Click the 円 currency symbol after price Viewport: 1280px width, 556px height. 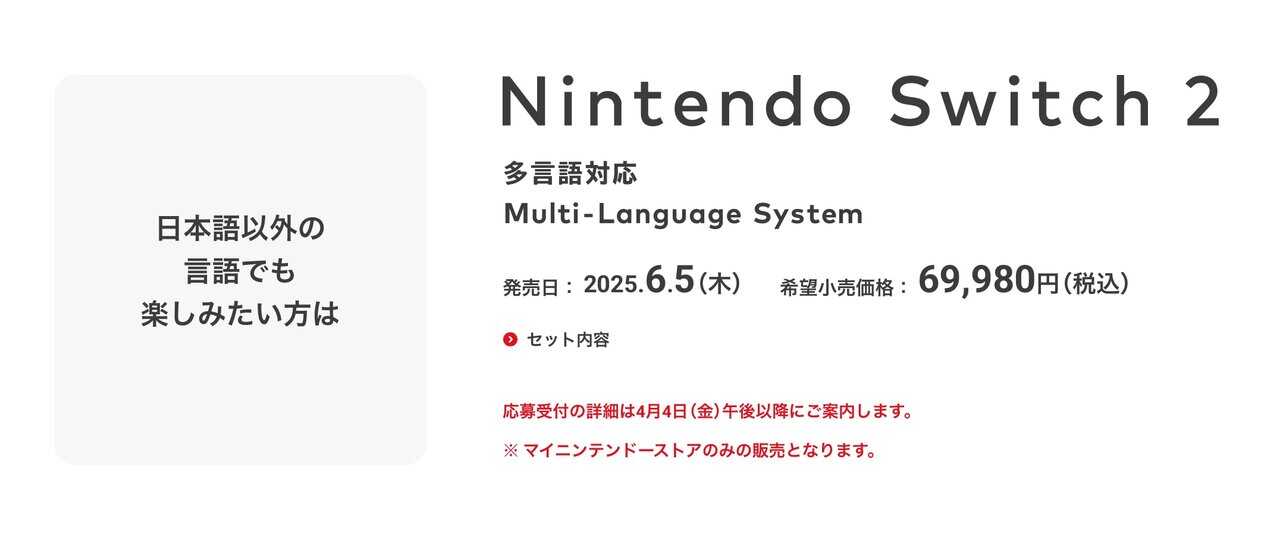pyautogui.click(x=1047, y=284)
